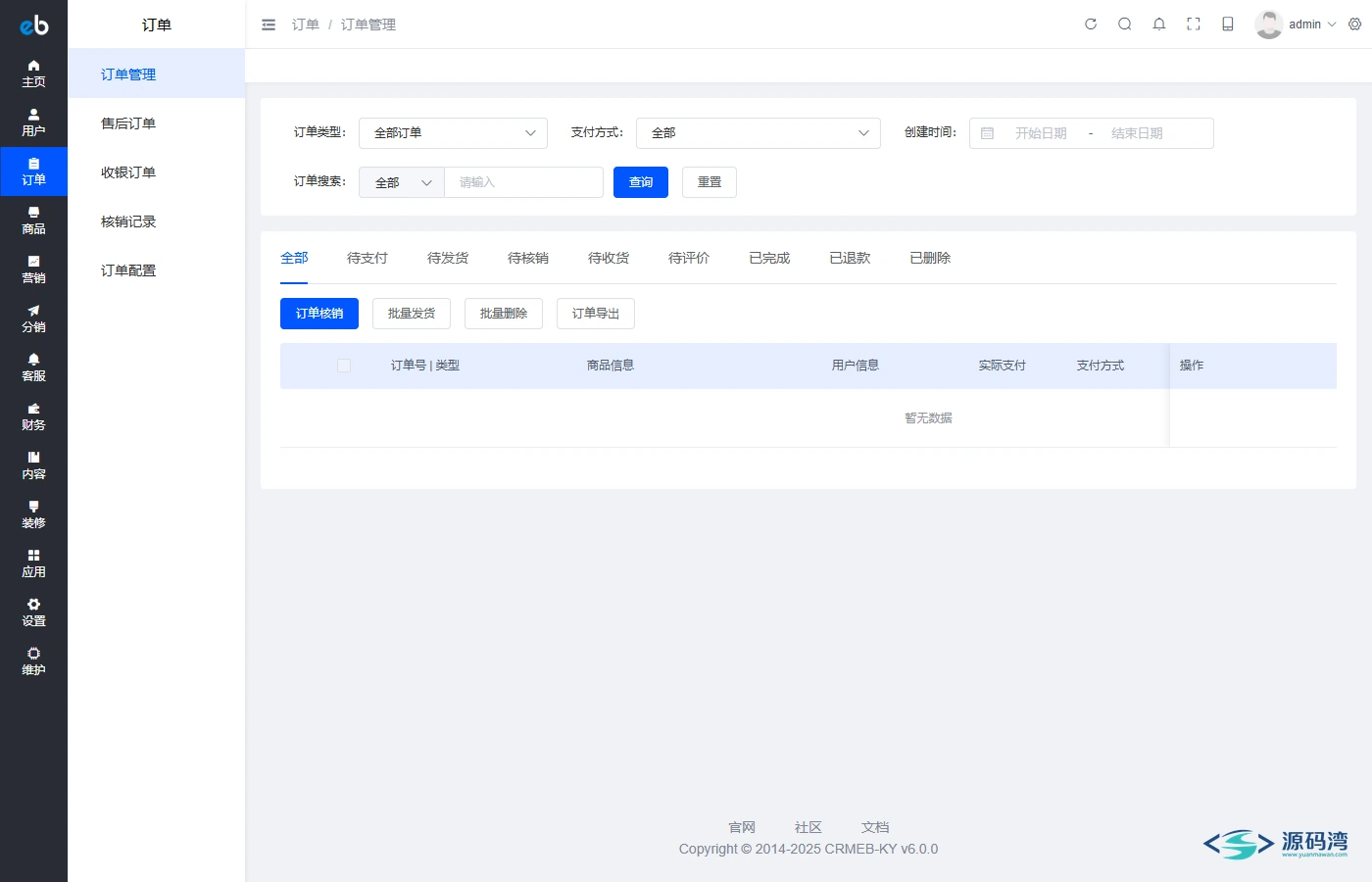Open the 财务 finance sidebar icon

tap(33, 416)
